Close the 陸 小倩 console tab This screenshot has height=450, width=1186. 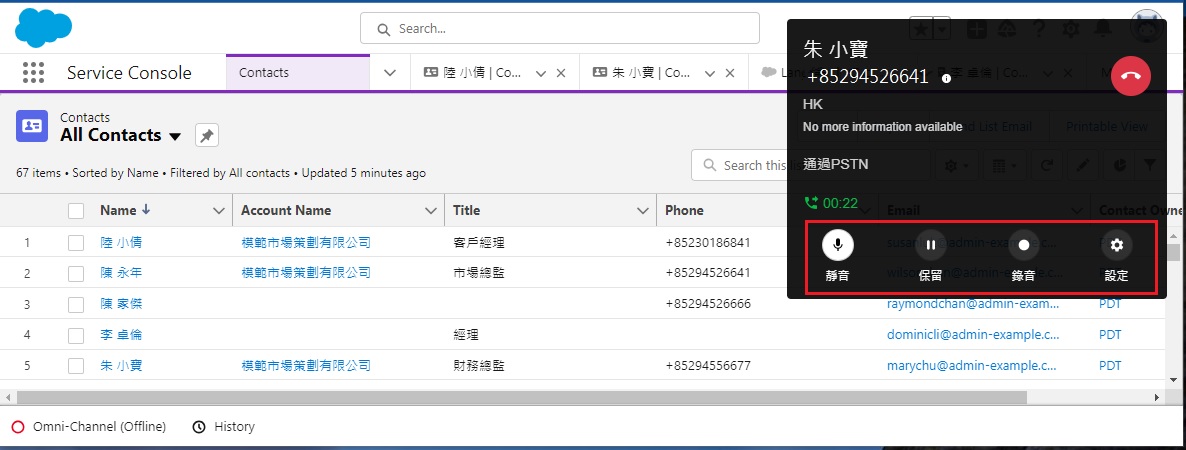[560, 73]
